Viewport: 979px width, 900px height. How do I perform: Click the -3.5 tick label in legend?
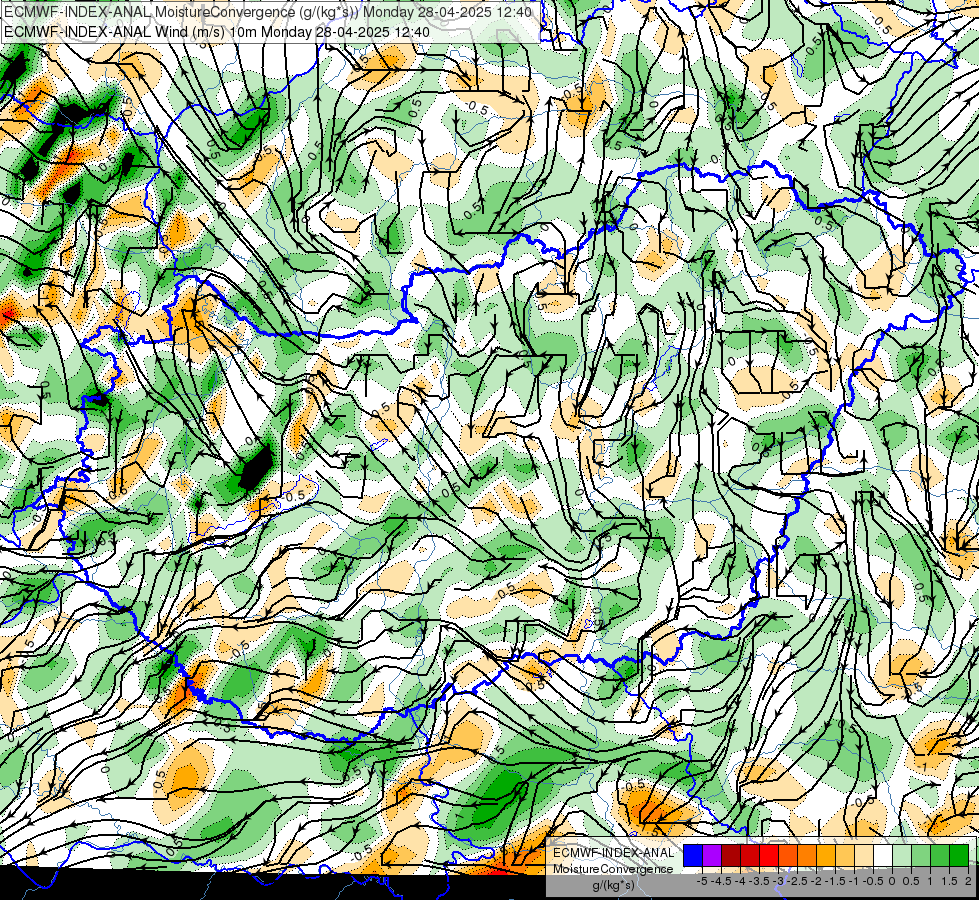click(x=759, y=881)
